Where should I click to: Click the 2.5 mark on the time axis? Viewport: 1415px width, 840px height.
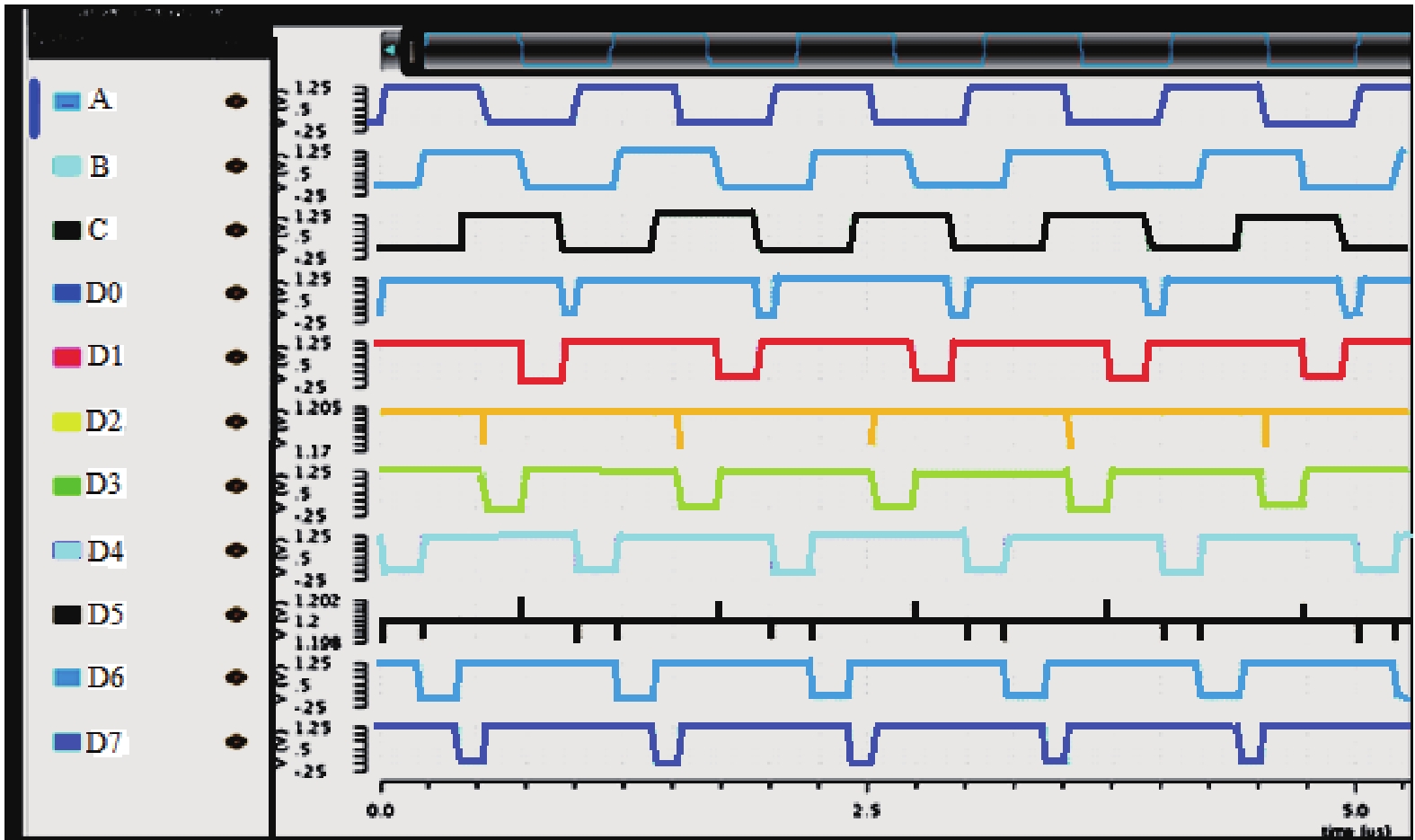tap(866, 810)
